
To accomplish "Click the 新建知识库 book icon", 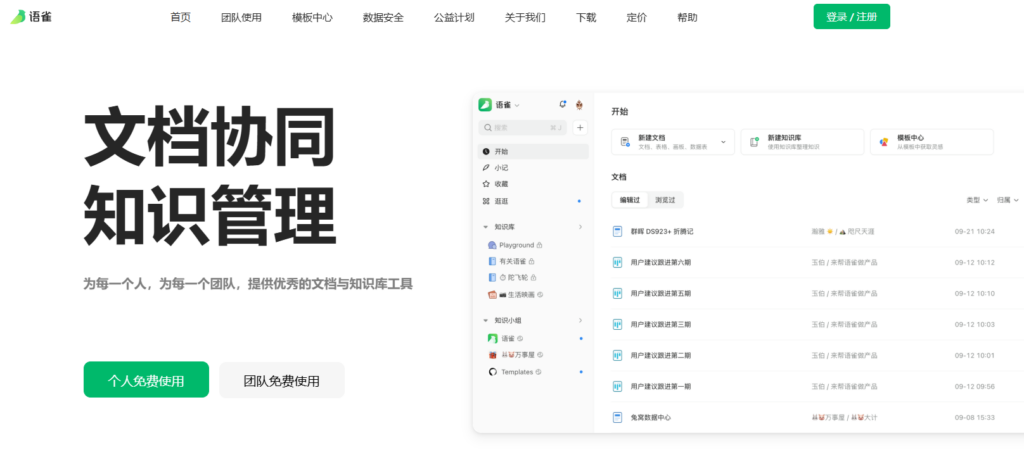I will pos(755,142).
